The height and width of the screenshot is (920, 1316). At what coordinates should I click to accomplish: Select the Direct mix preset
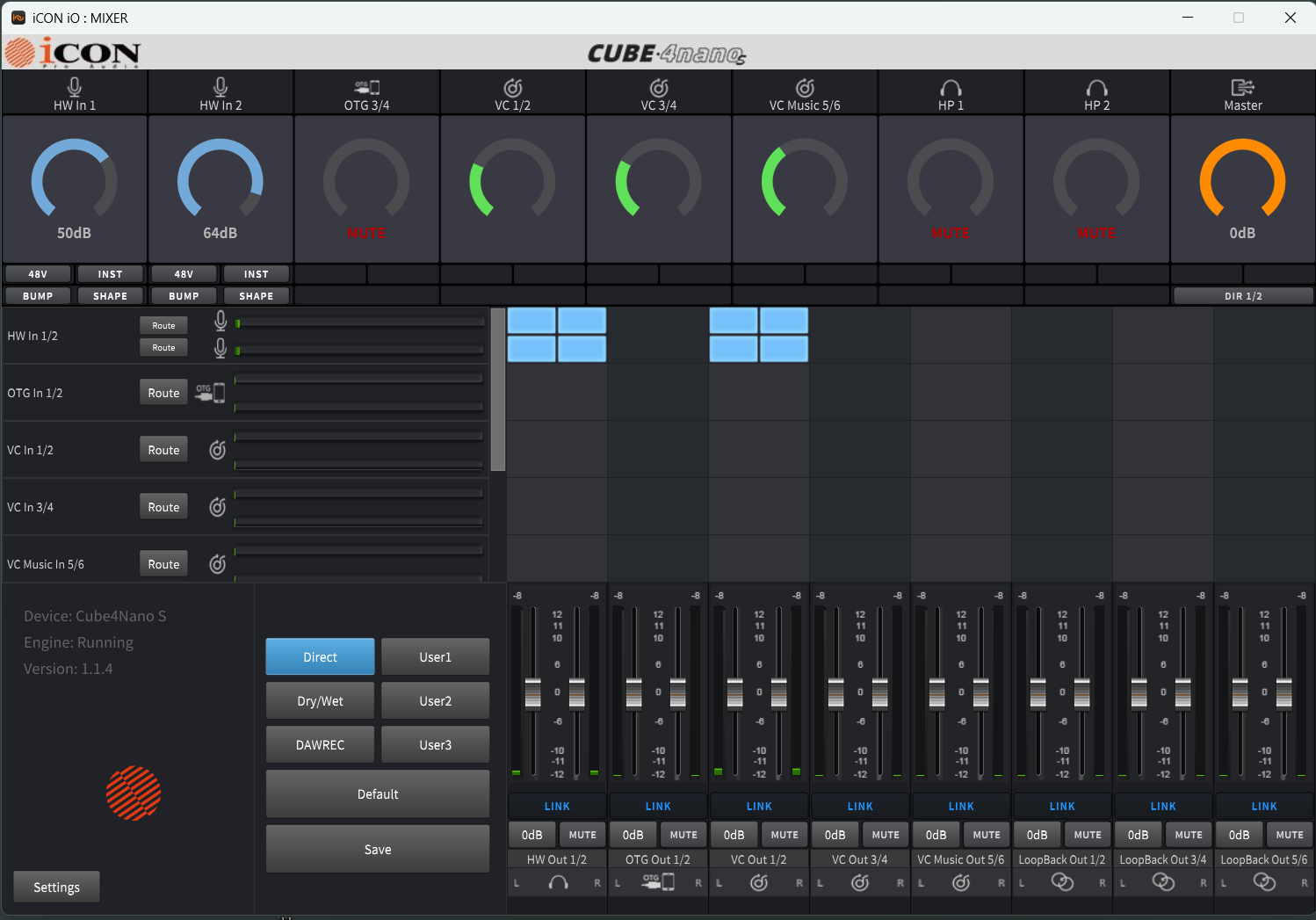pos(320,657)
